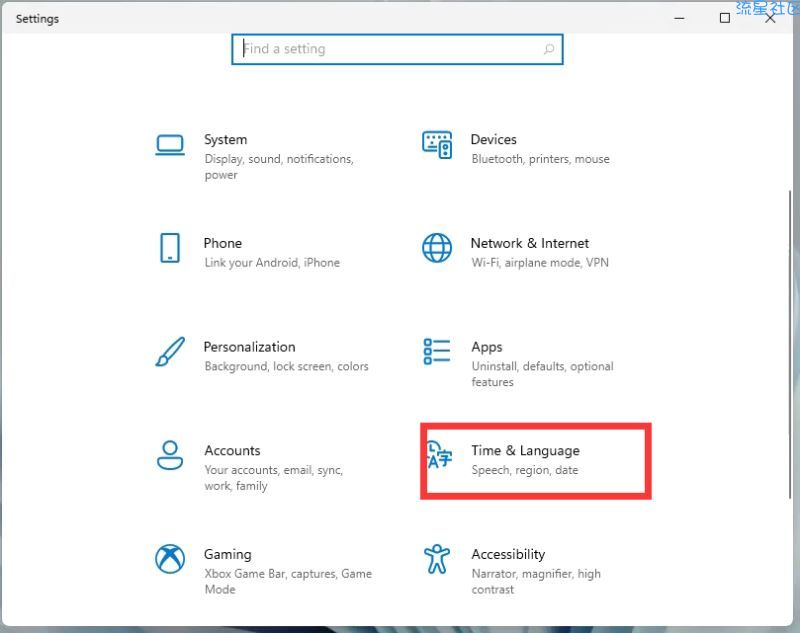Go to the Devices settings title
The width and height of the screenshot is (800, 633).
493,139
